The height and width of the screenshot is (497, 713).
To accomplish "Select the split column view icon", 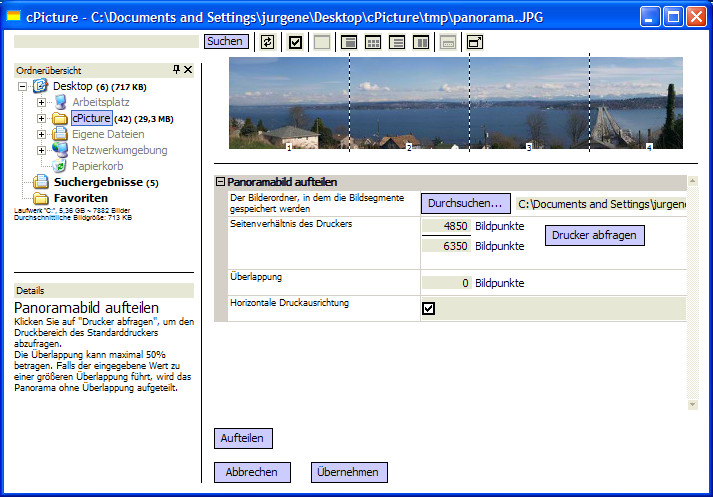I will coord(421,42).
